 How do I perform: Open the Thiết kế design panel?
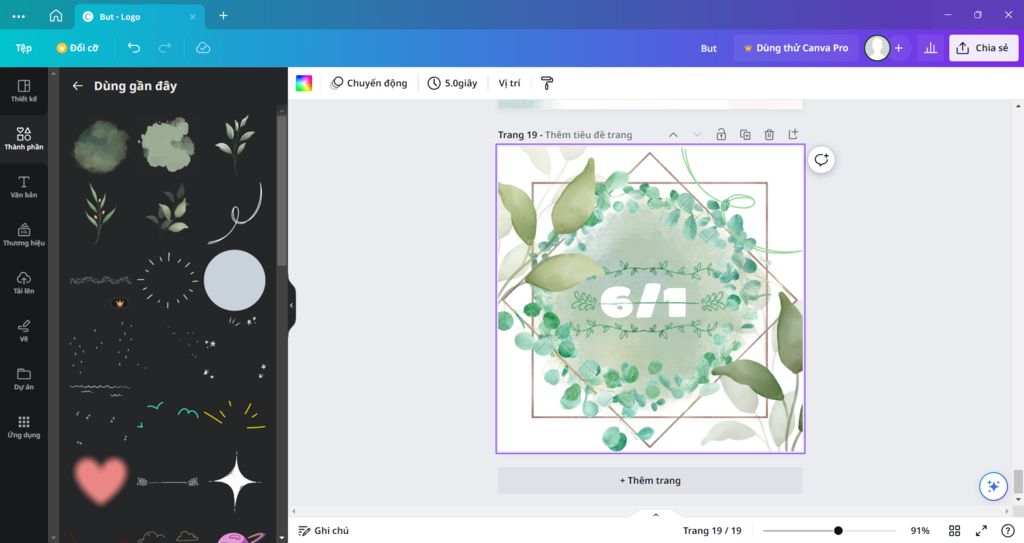click(x=24, y=91)
